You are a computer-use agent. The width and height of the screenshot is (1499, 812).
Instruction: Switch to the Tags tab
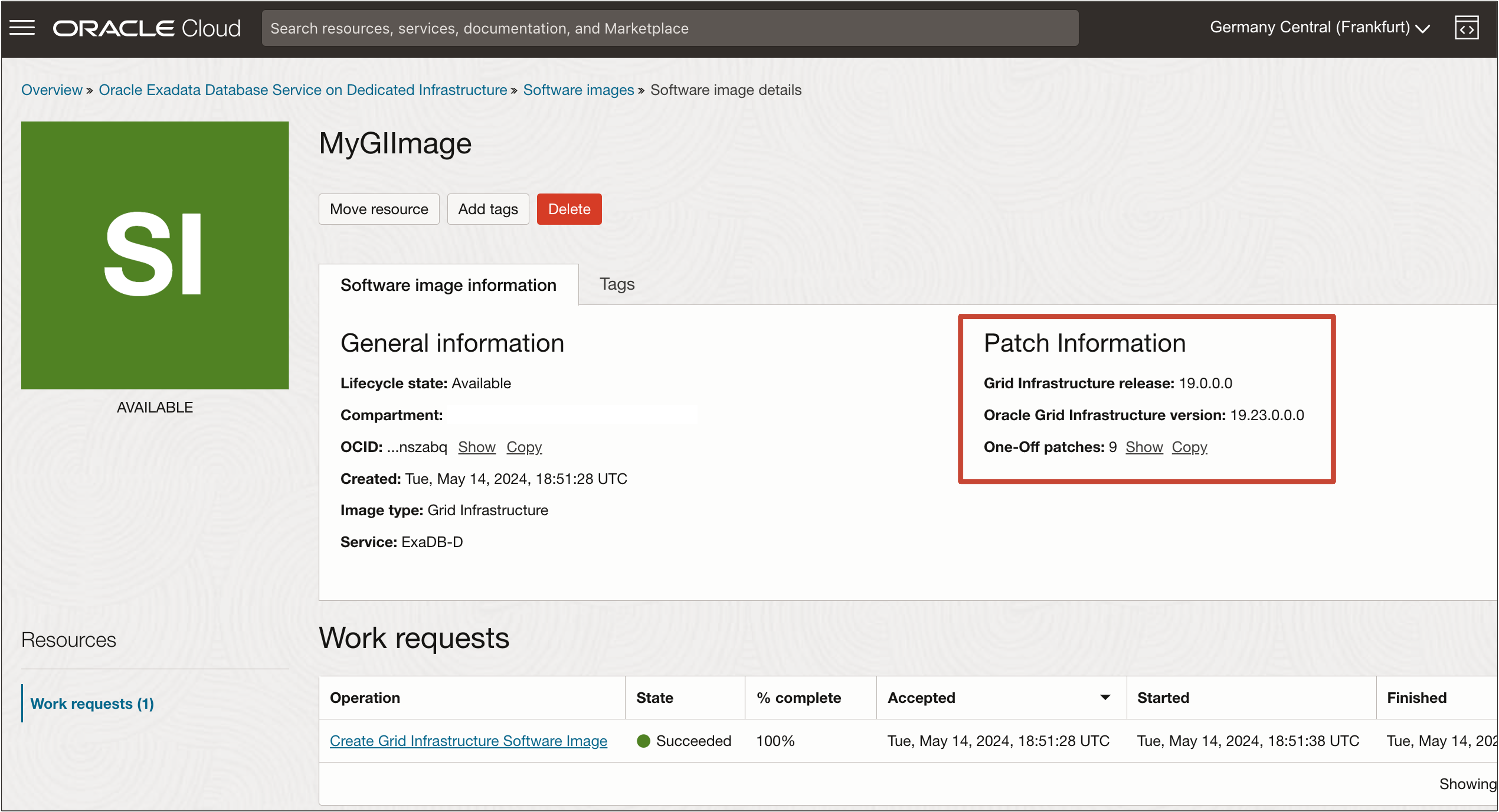[616, 284]
